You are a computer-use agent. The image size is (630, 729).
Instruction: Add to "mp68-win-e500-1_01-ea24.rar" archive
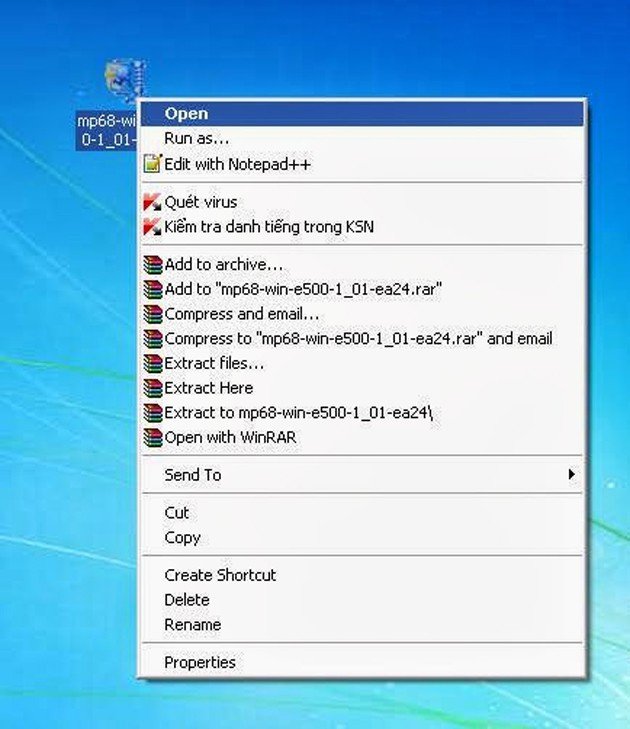pyautogui.click(x=303, y=289)
